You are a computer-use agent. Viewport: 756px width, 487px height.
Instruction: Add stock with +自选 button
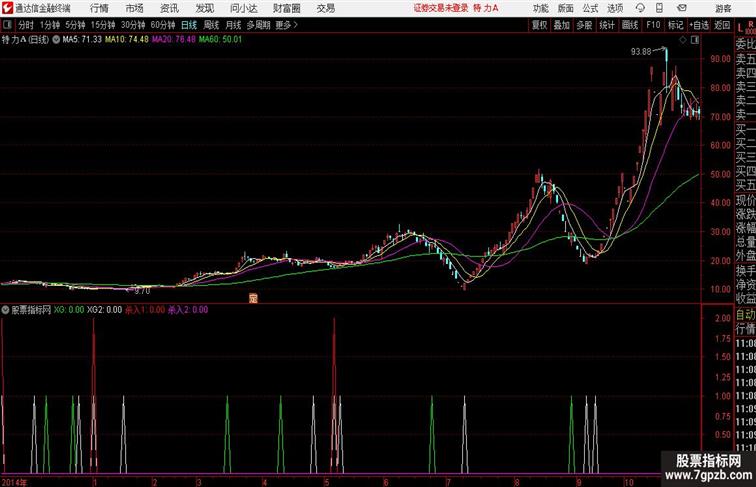699,25
